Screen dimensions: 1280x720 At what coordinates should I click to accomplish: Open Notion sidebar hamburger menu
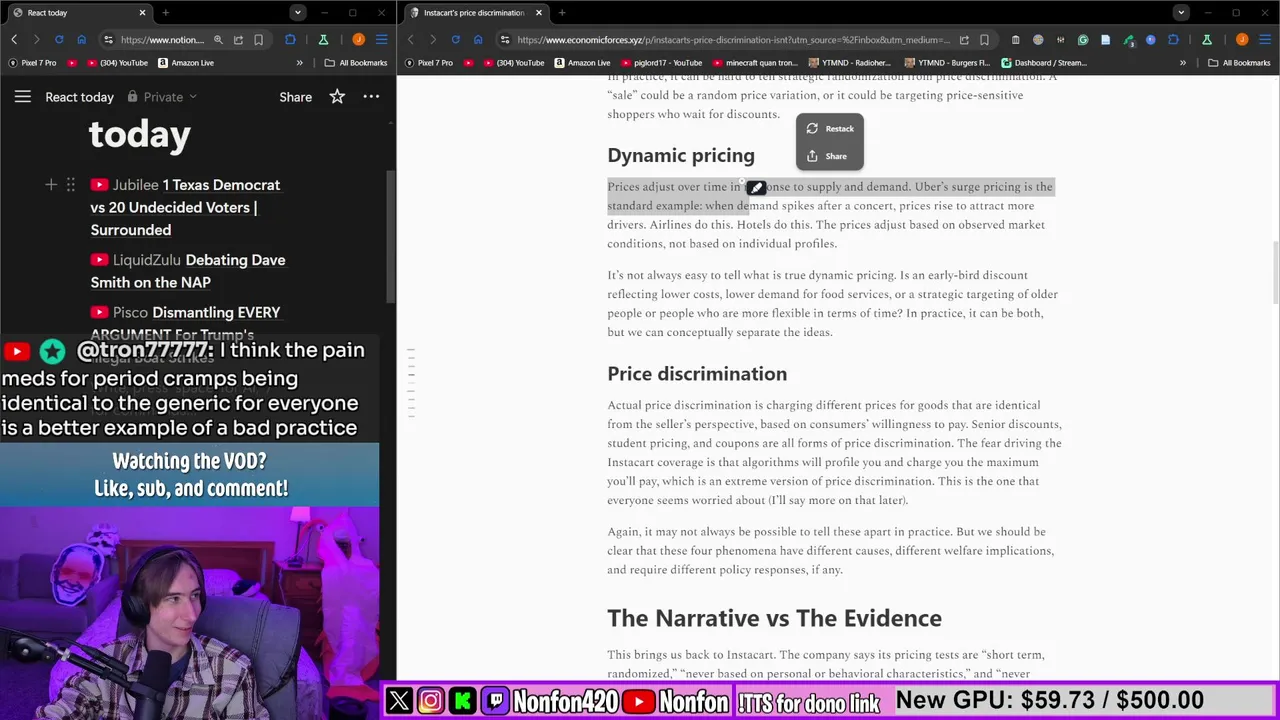[x=22, y=97]
